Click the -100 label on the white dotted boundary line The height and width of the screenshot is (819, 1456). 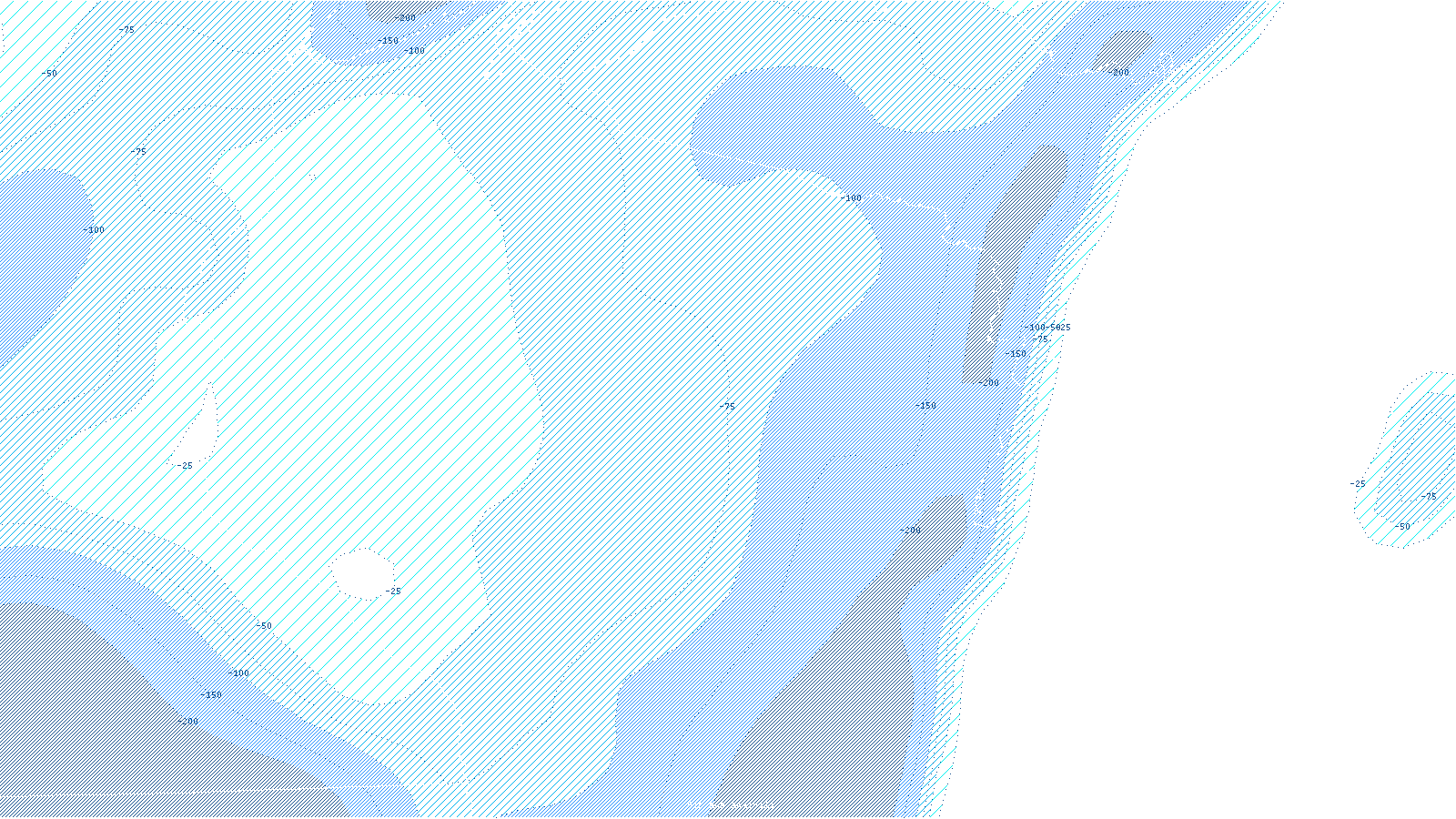coord(851,198)
